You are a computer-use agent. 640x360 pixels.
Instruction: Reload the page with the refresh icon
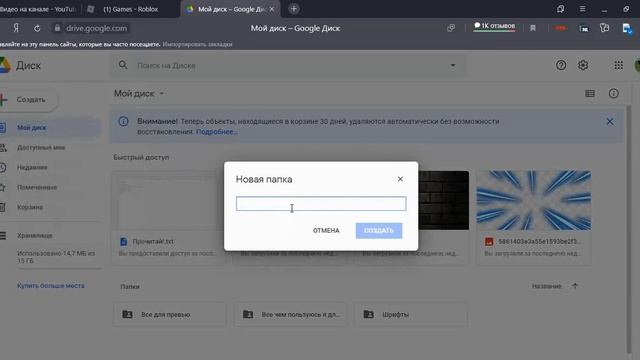(x=37, y=28)
